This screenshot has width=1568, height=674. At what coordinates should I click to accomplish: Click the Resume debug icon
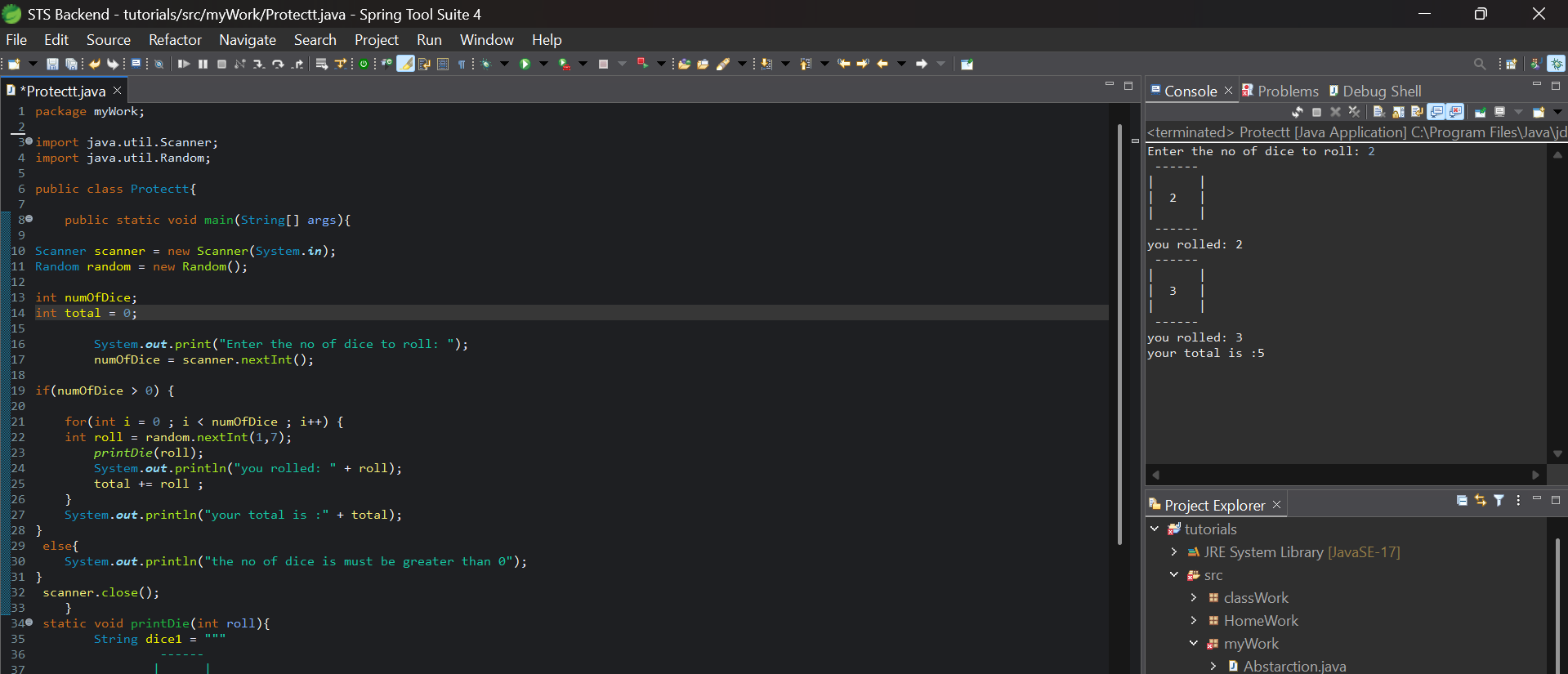[x=184, y=64]
